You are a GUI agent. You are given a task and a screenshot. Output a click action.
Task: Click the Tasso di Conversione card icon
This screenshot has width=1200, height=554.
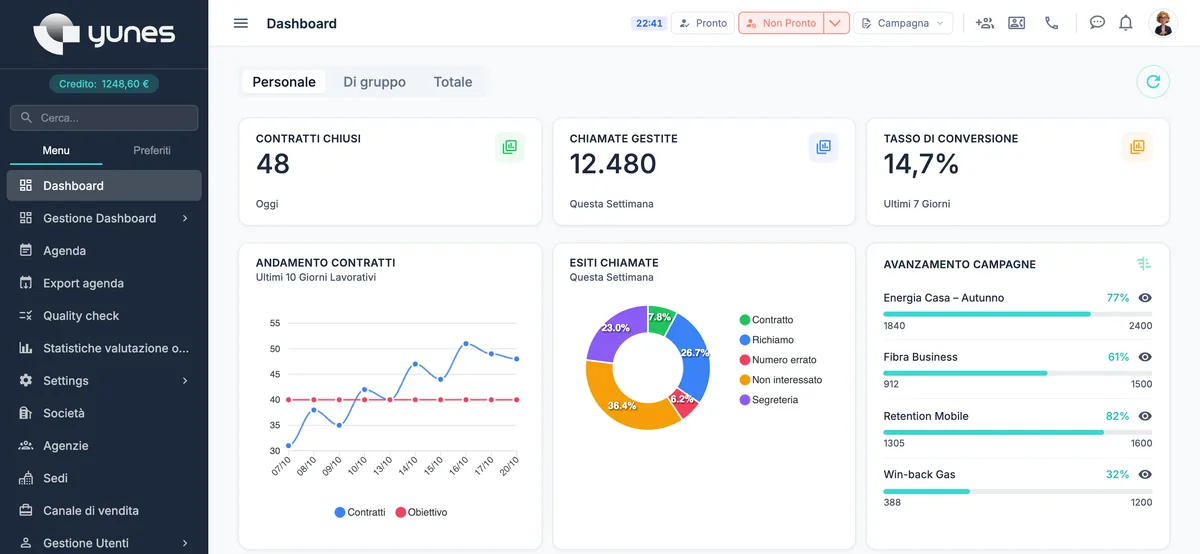pyautogui.click(x=1137, y=147)
